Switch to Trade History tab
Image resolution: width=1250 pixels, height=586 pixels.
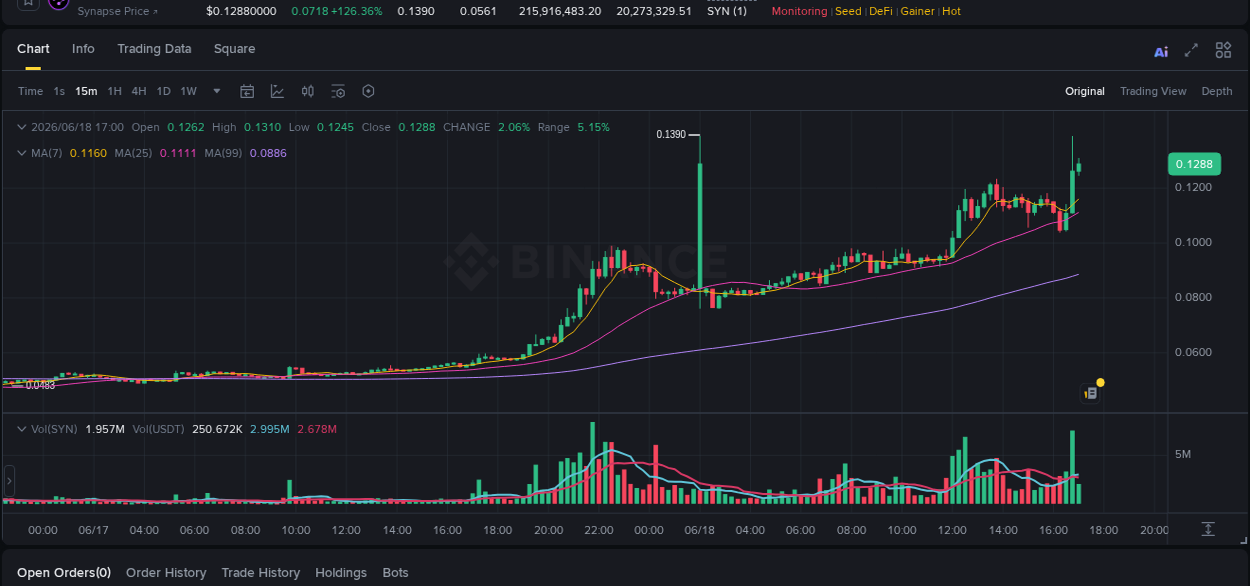260,573
